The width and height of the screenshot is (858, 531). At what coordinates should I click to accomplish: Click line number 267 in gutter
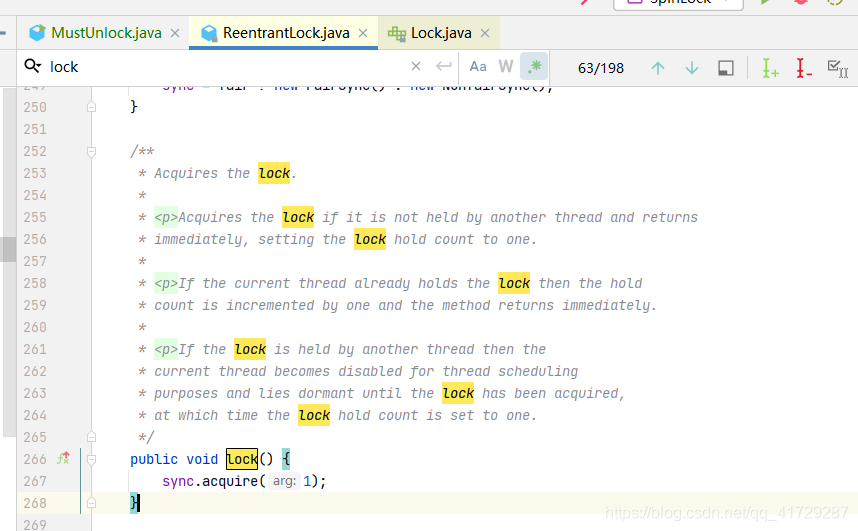pyautogui.click(x=35, y=481)
